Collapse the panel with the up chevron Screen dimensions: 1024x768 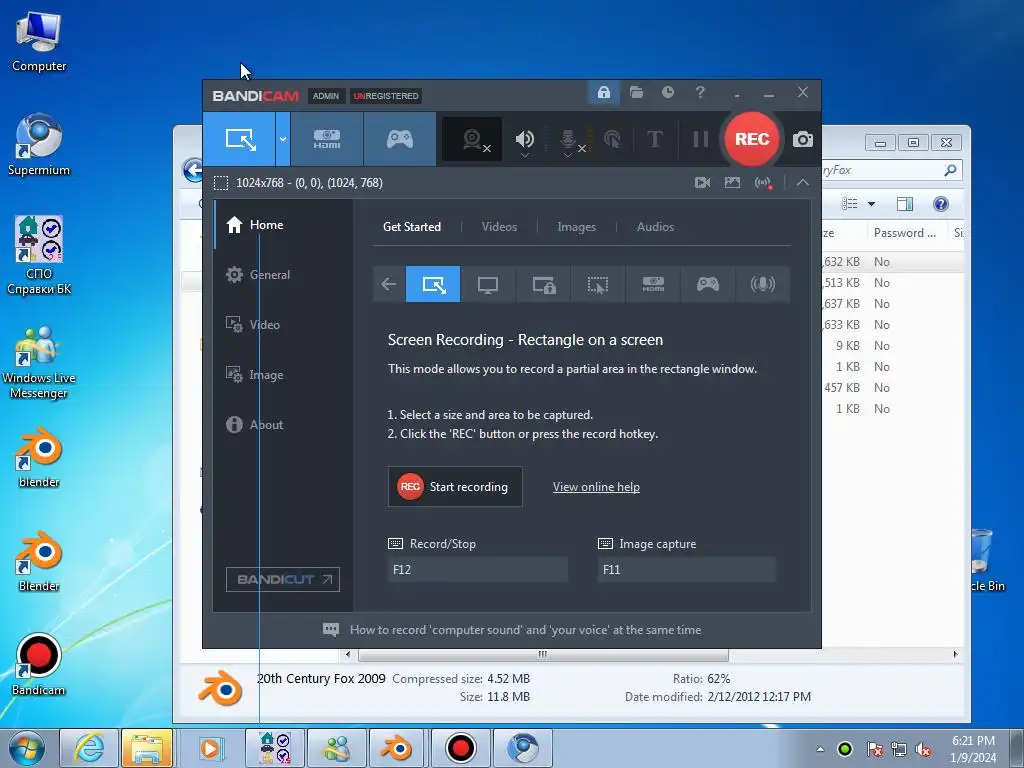tap(803, 183)
